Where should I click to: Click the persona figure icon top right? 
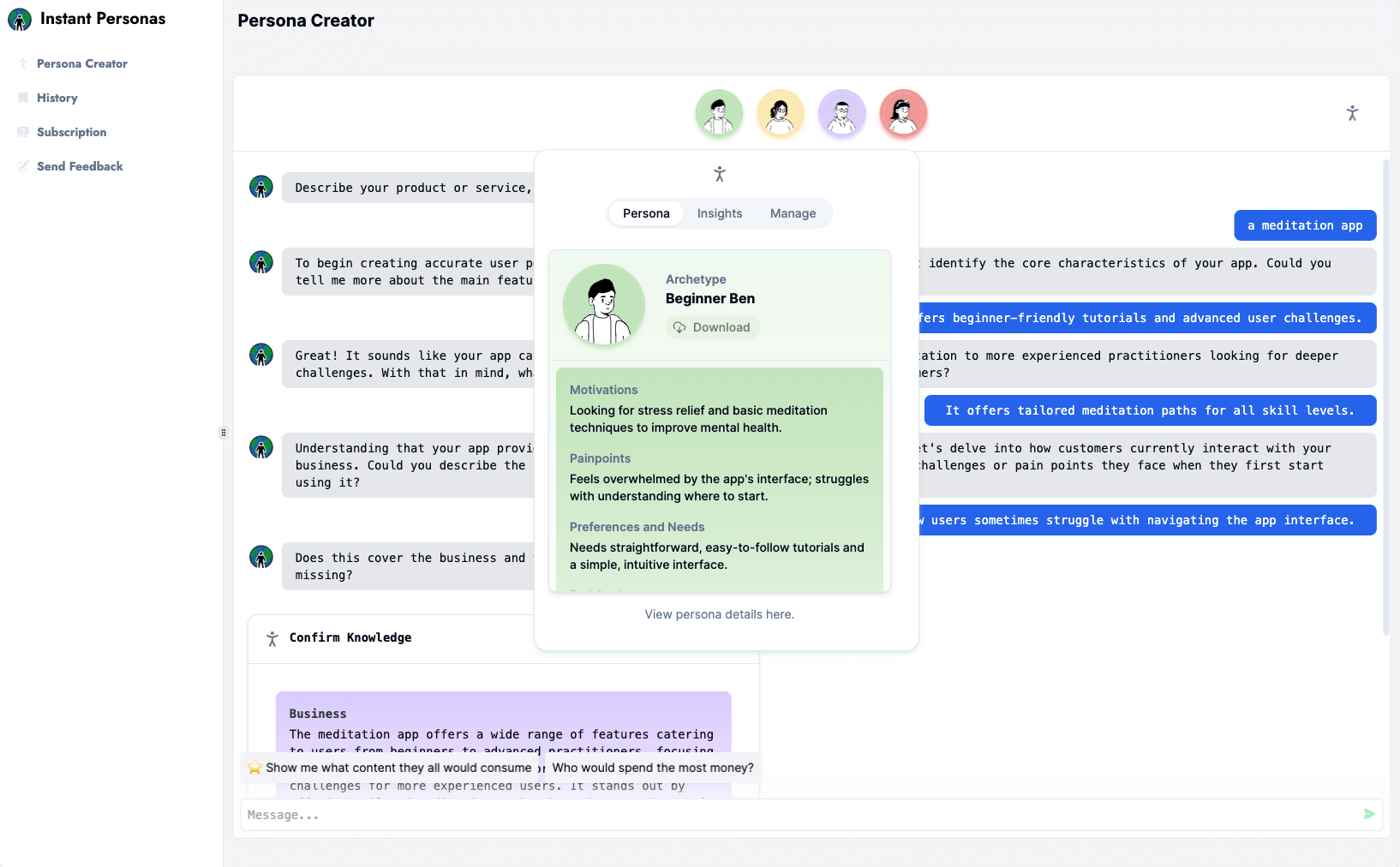1352,112
